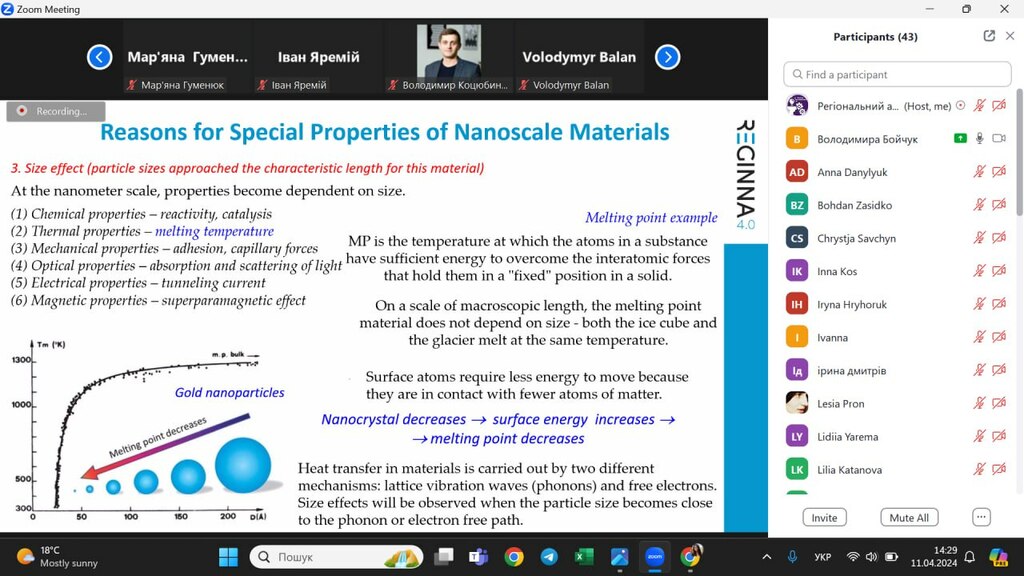
Task: Toggle Володимира Бойчук's microphone
Action: tap(979, 138)
